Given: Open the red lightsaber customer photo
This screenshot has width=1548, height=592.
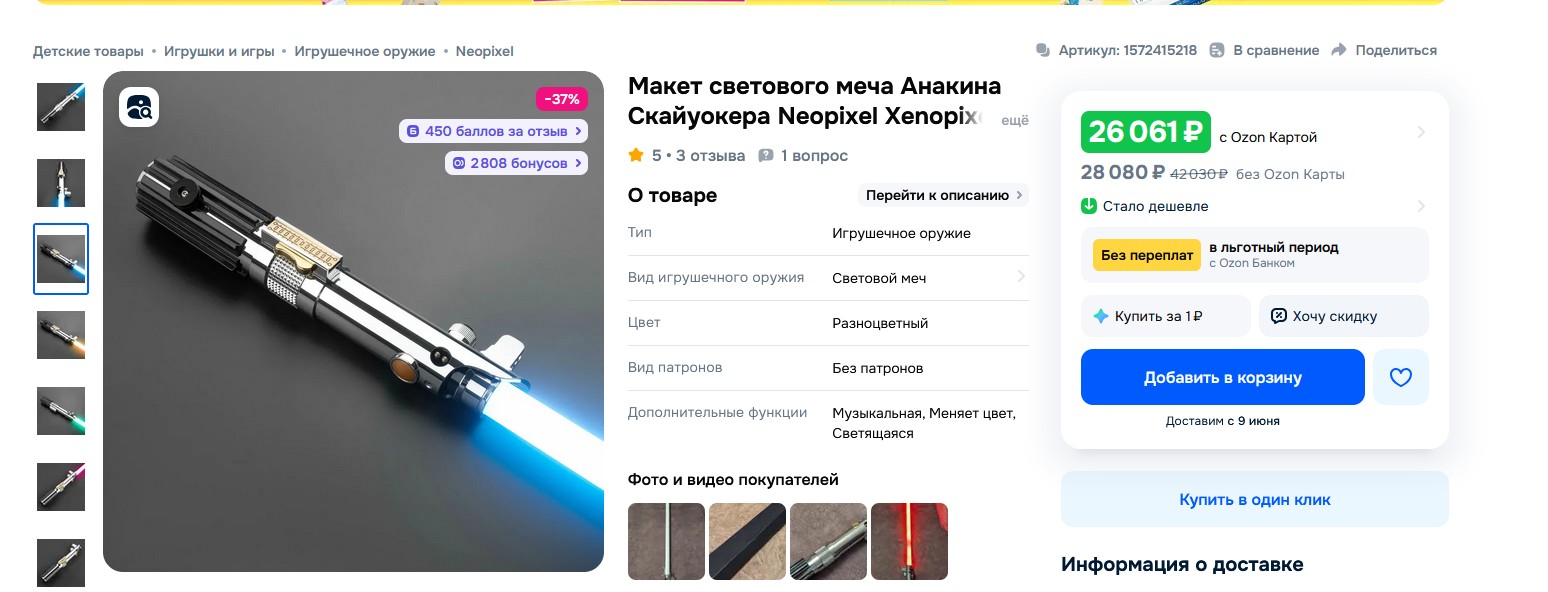Looking at the screenshot, I should point(909,541).
